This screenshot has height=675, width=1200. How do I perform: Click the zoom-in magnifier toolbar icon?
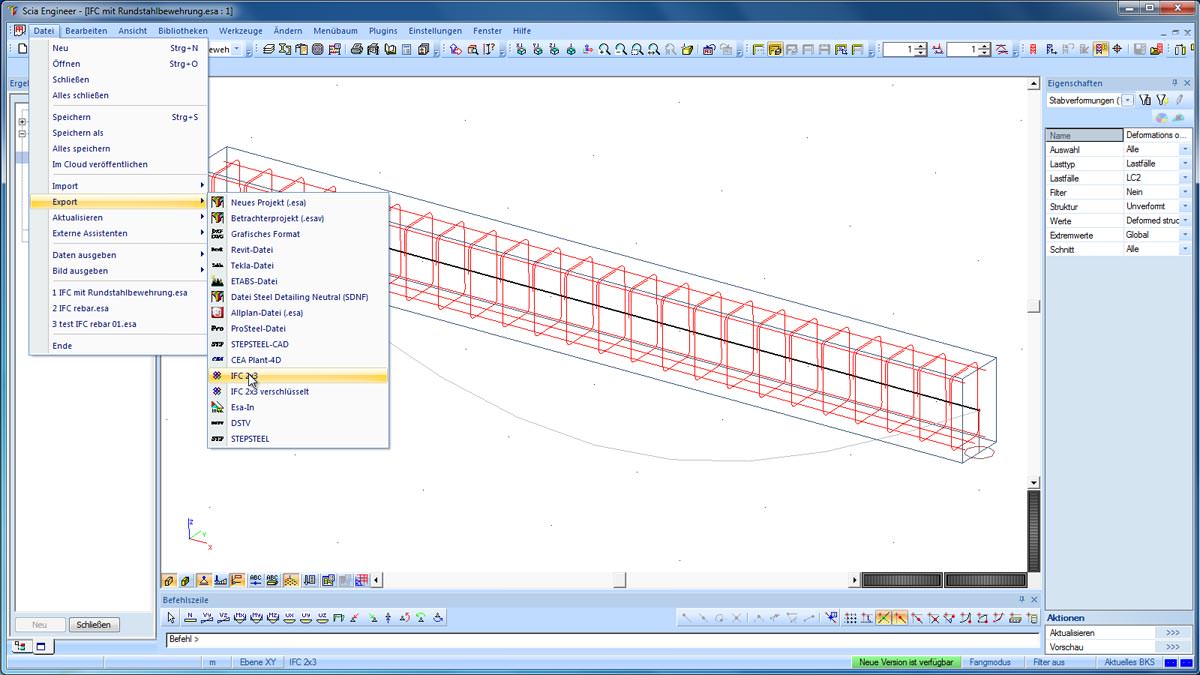pyautogui.click(x=605, y=49)
